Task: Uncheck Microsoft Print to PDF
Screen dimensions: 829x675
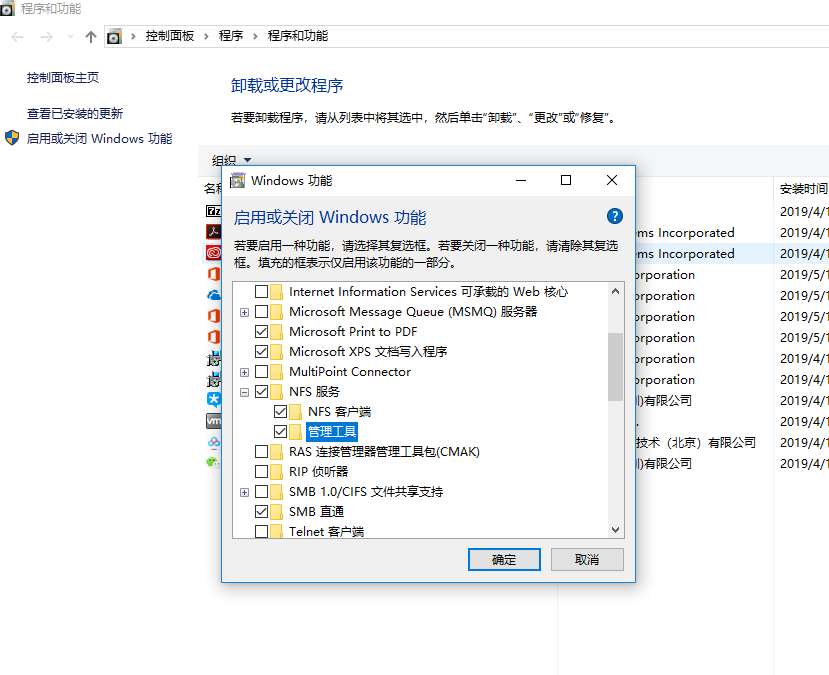Action: pos(261,331)
